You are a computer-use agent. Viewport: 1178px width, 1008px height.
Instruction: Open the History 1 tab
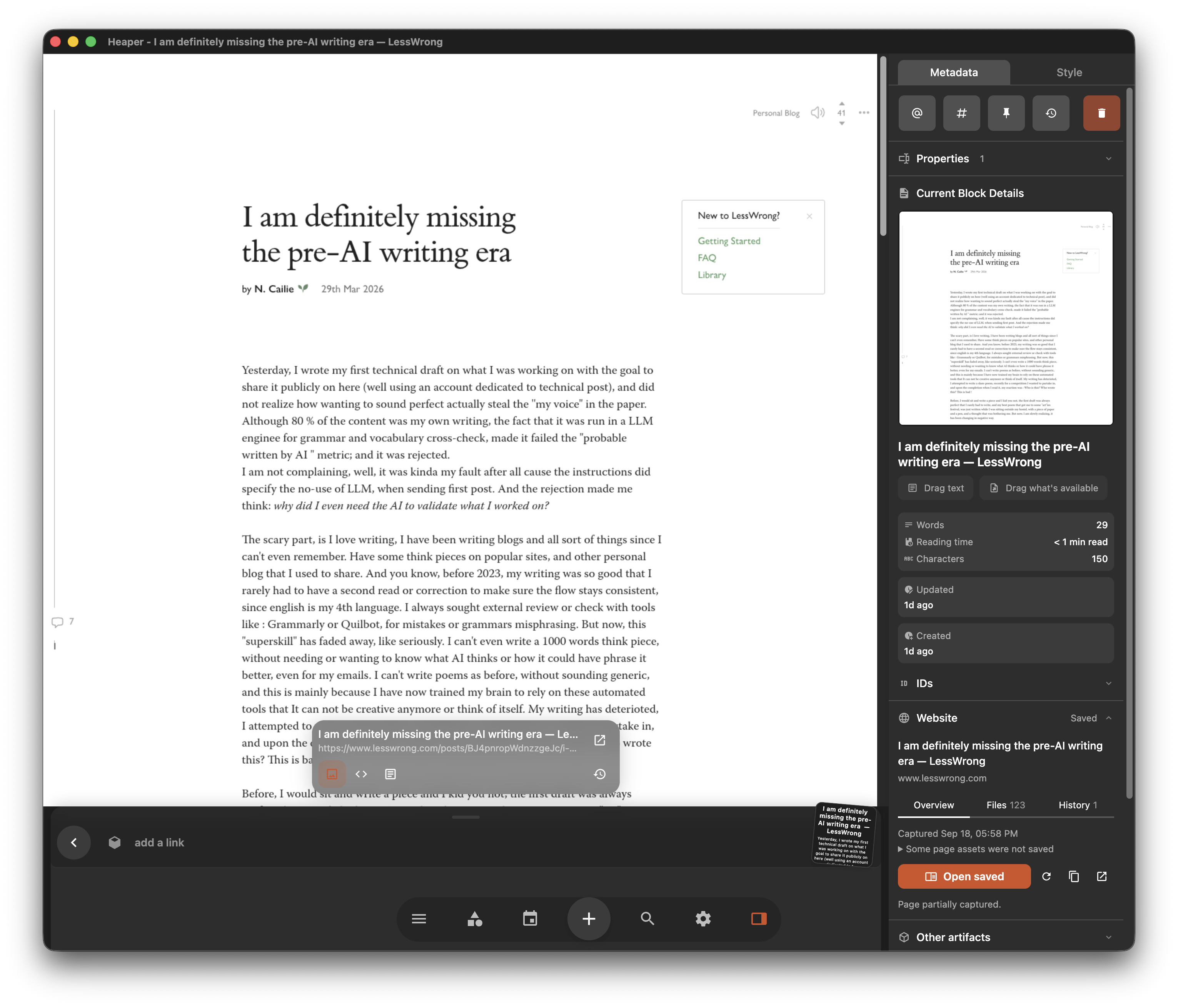(1077, 805)
